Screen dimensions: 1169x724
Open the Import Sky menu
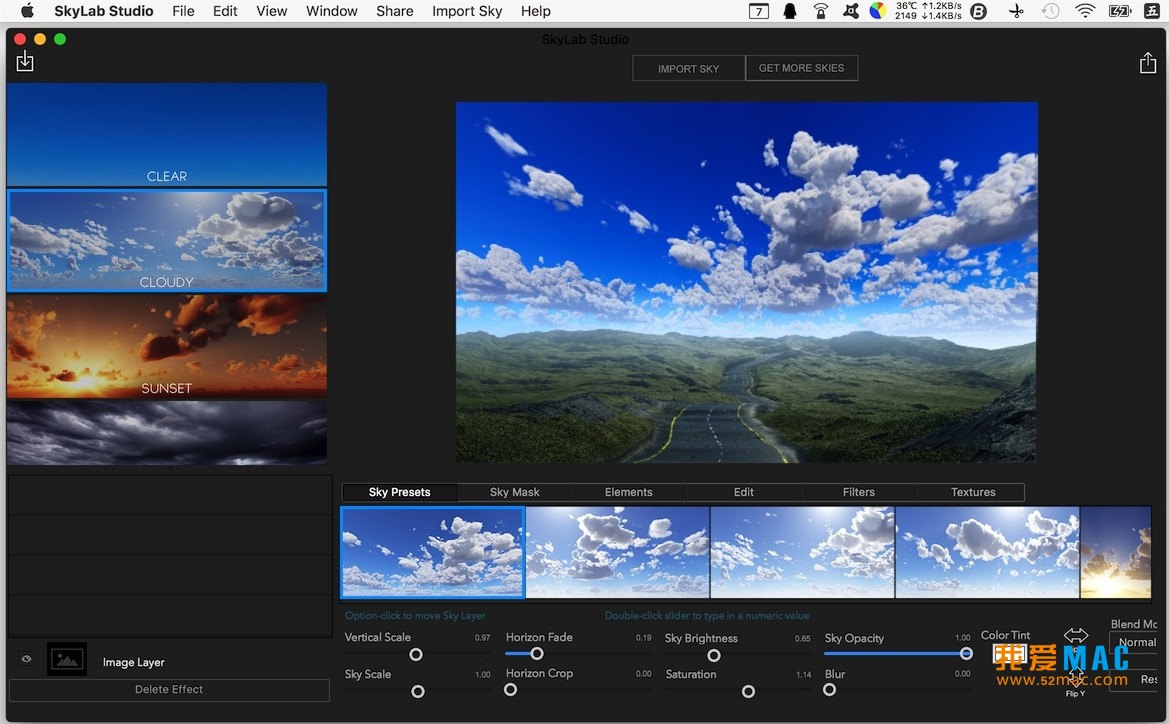pyautogui.click(x=467, y=10)
